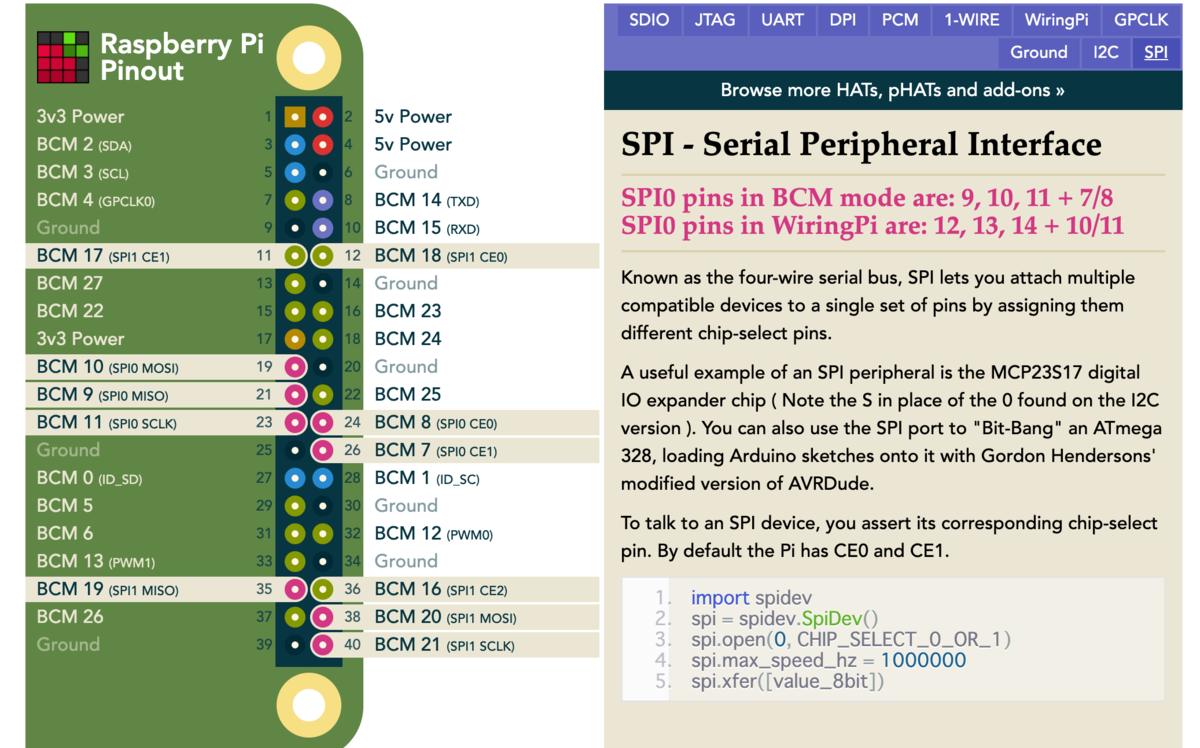Click highlighted pin 11 BCM 17 dot
Viewport: 1200px width, 748px height.
coord(295,256)
